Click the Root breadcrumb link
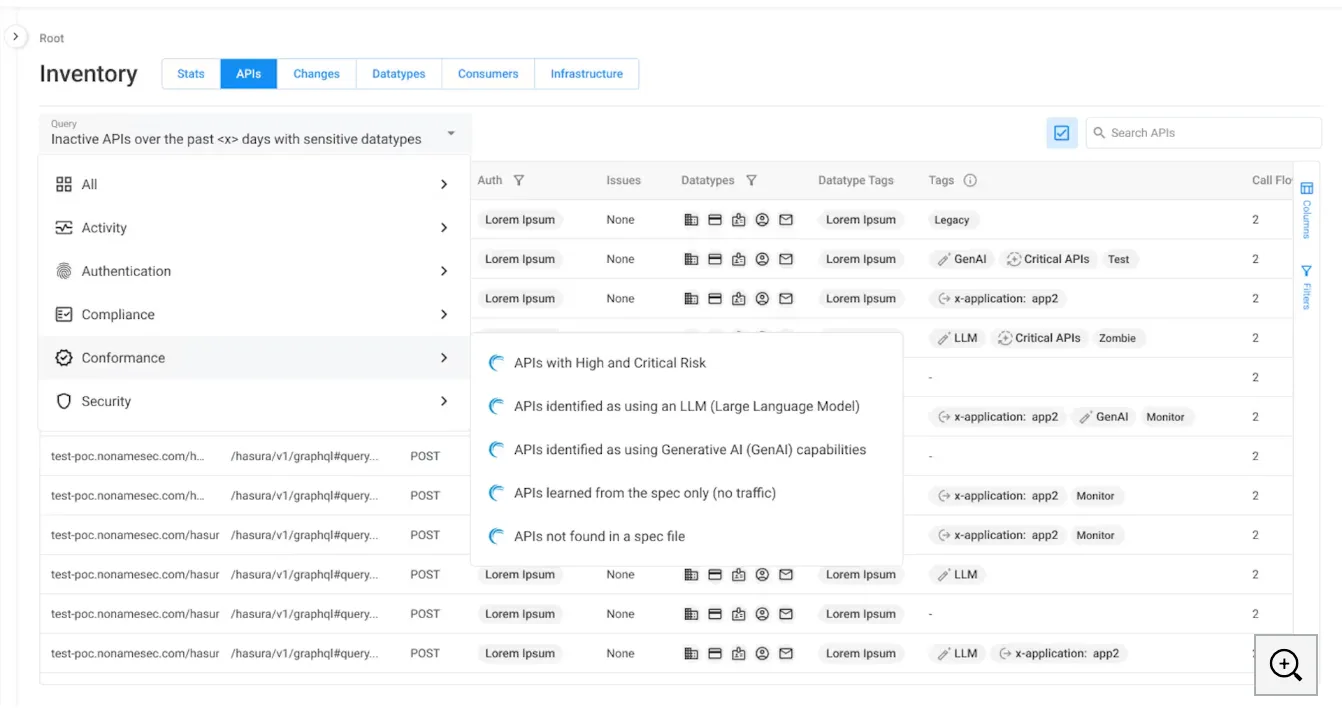The width and height of the screenshot is (1342, 708). (51, 38)
